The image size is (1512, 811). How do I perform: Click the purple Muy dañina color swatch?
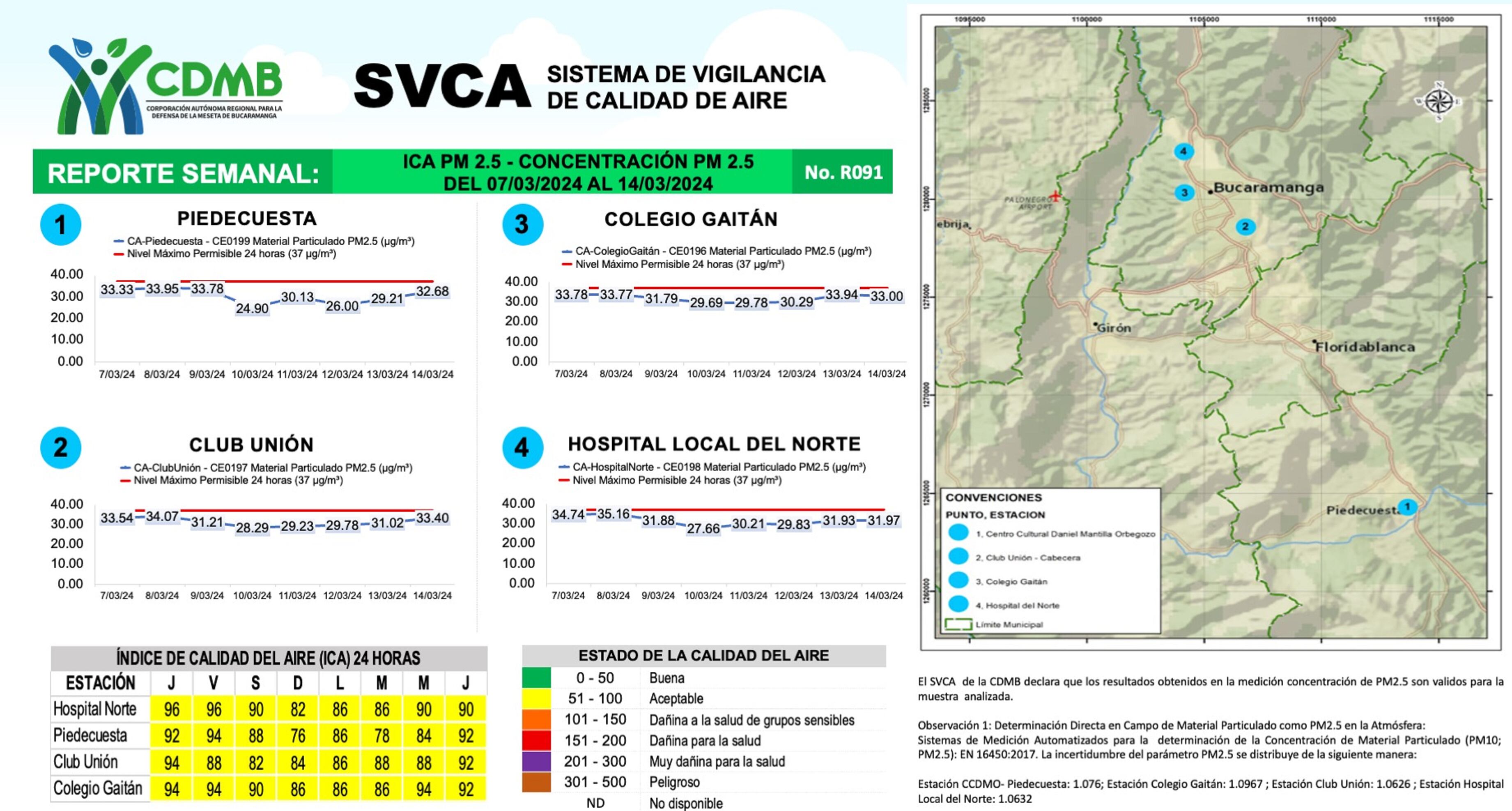click(x=536, y=761)
